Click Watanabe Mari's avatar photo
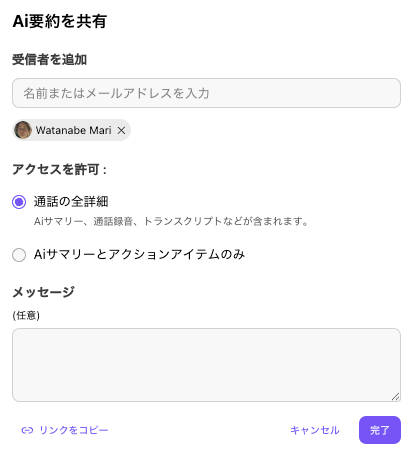The height and width of the screenshot is (449, 413). [23, 130]
